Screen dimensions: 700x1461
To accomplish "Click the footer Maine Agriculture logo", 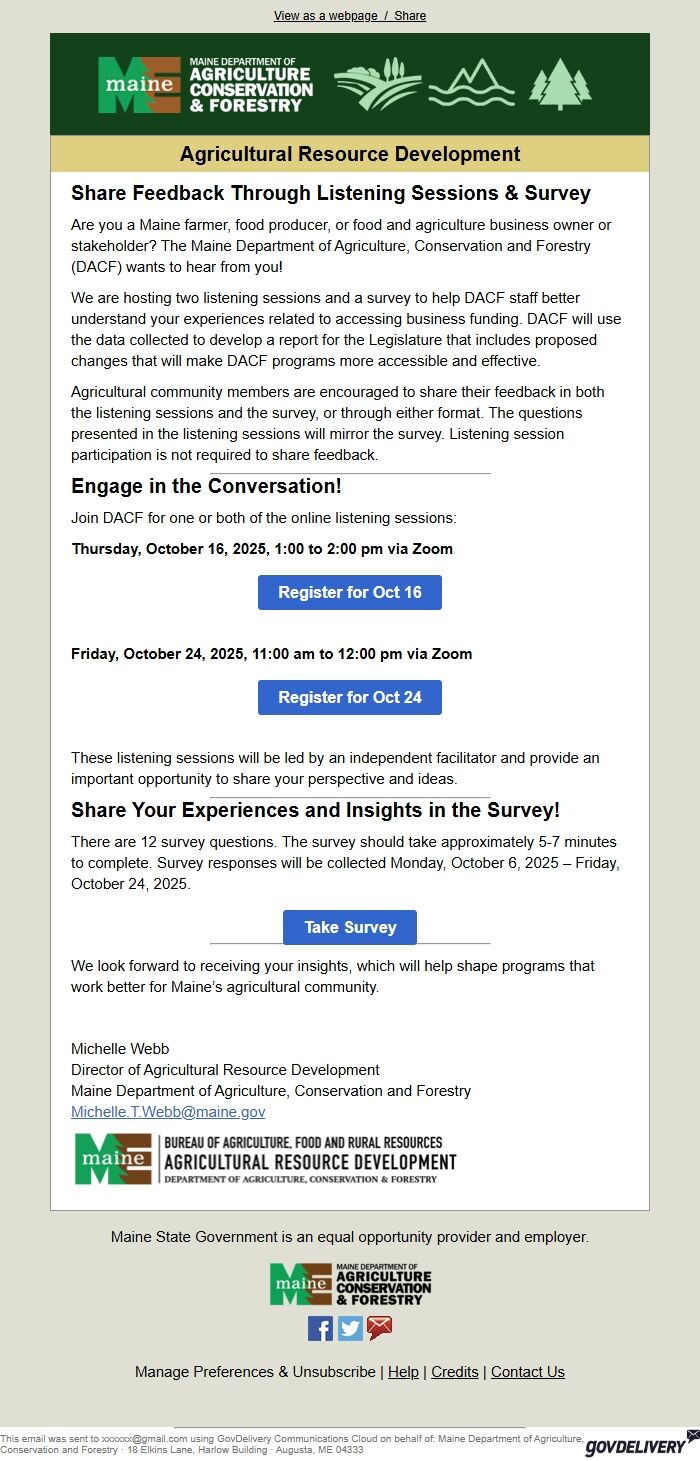I will [350, 1284].
